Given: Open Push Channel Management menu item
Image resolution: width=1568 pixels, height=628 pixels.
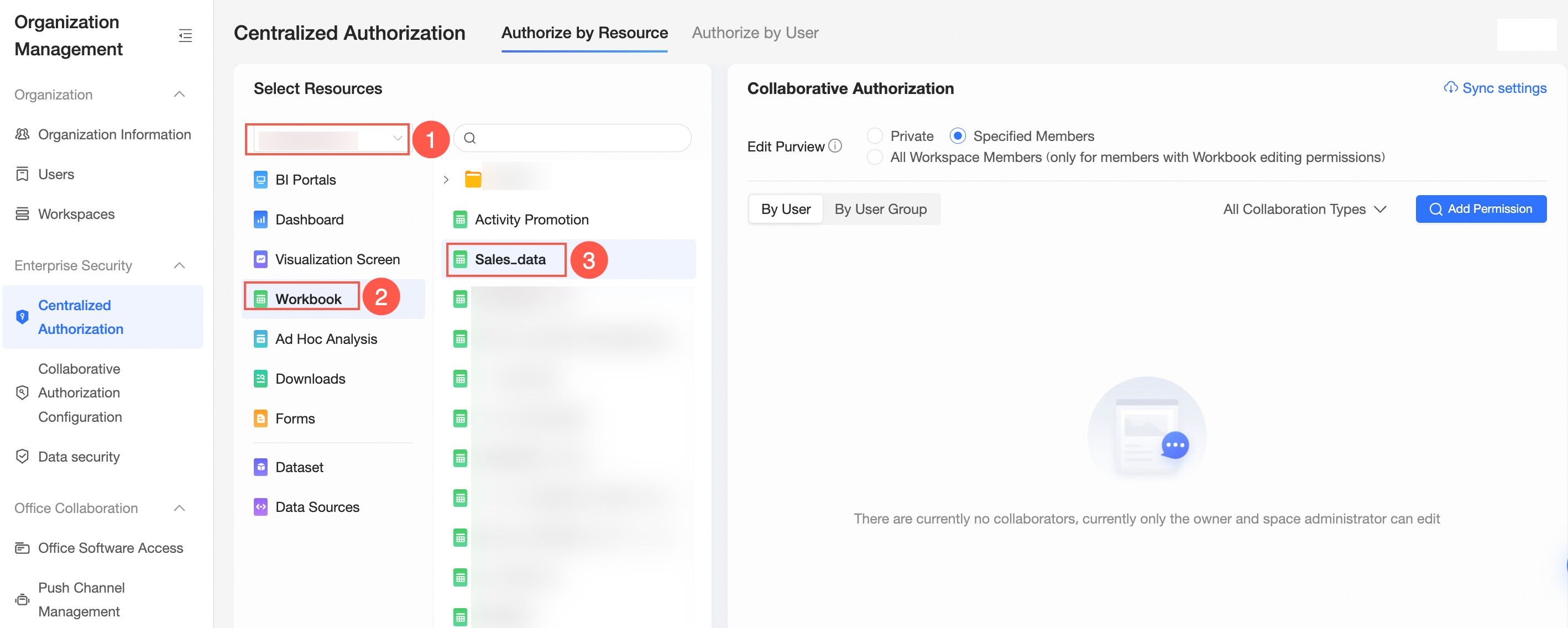Looking at the screenshot, I should click(103, 600).
